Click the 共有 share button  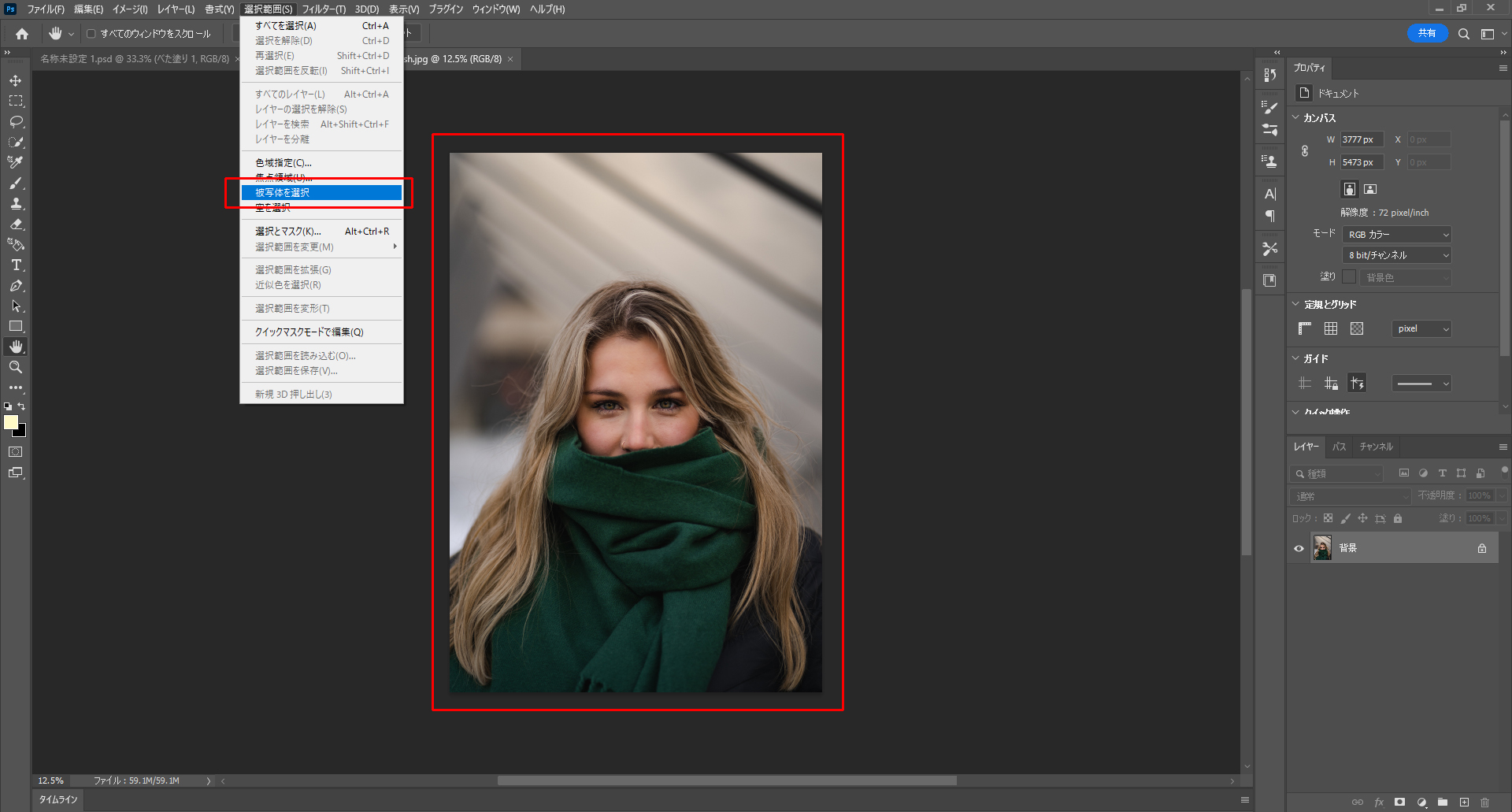[x=1427, y=33]
